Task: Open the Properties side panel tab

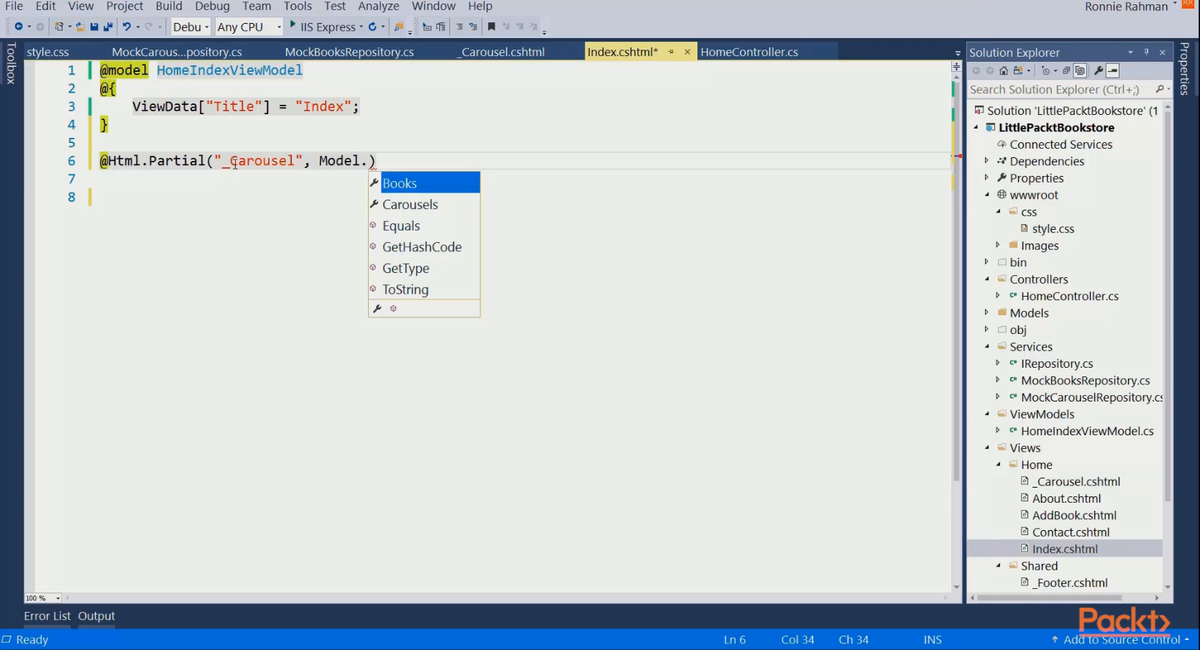Action: 1185,69
